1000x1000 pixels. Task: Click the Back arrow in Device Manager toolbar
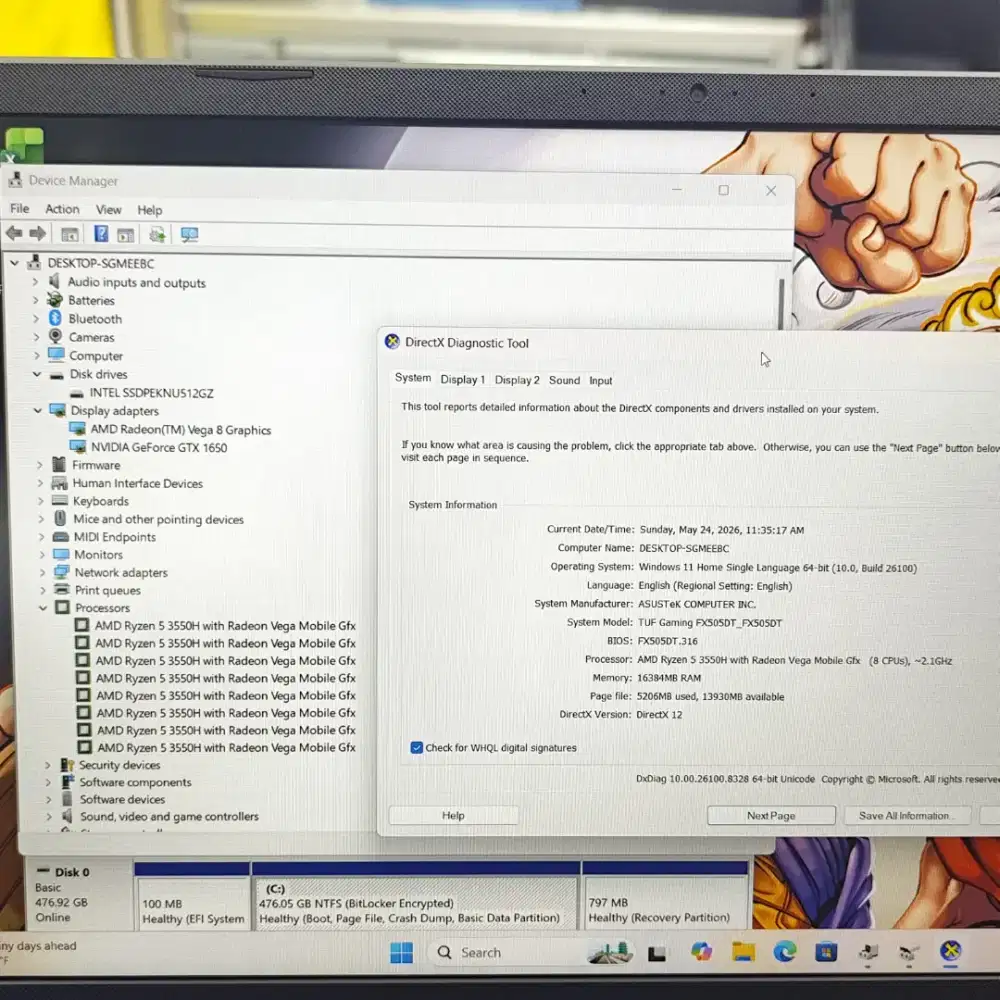pyautogui.click(x=14, y=233)
